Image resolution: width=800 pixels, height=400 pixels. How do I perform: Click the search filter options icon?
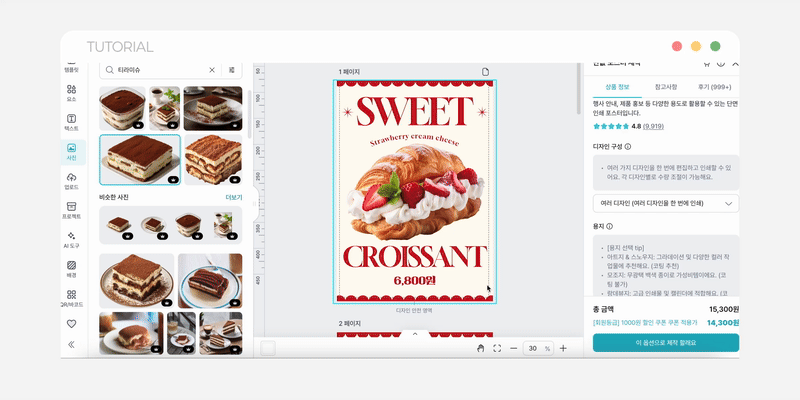pyautogui.click(x=232, y=70)
